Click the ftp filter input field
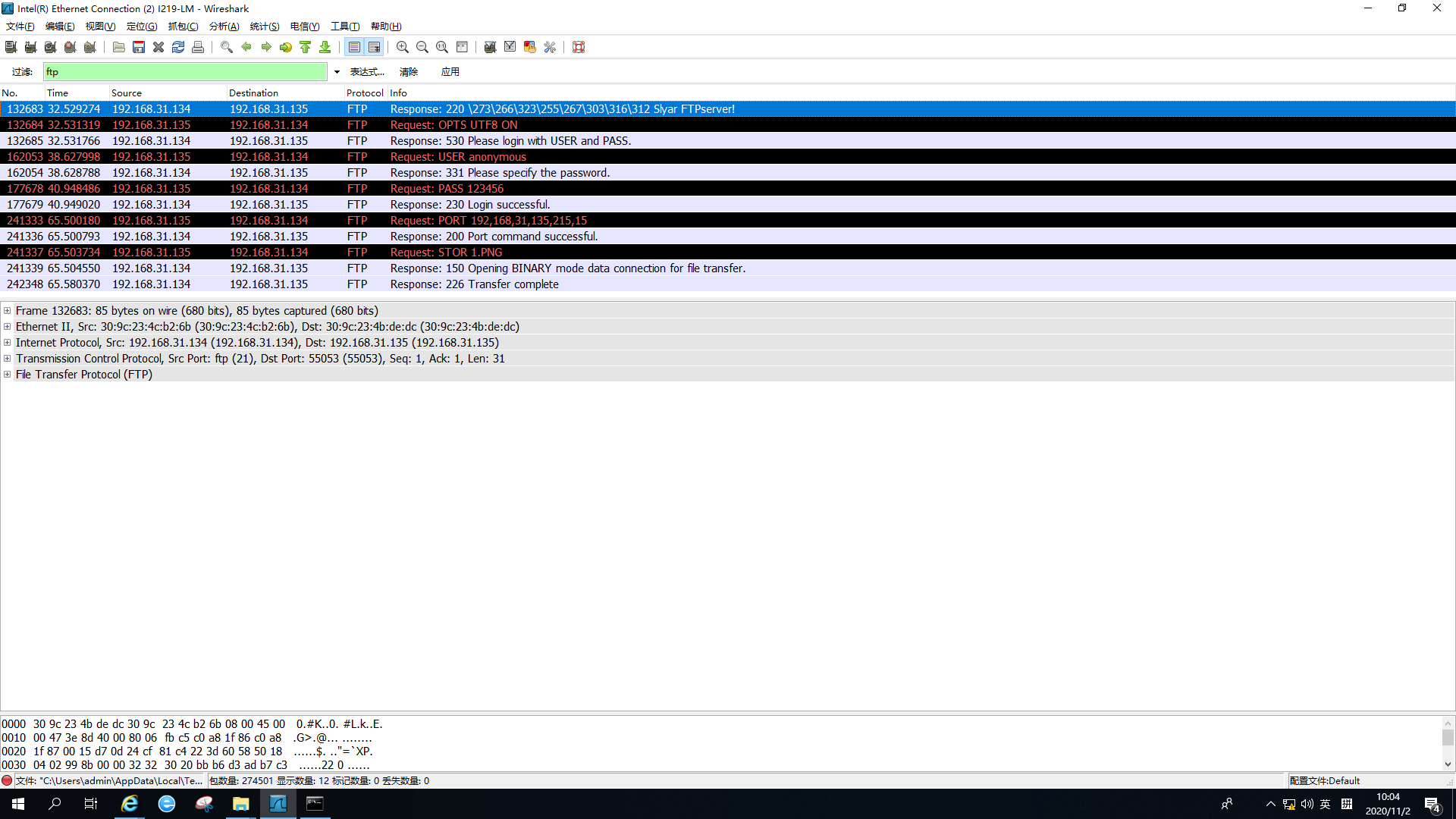The width and height of the screenshot is (1456, 819). (x=185, y=72)
